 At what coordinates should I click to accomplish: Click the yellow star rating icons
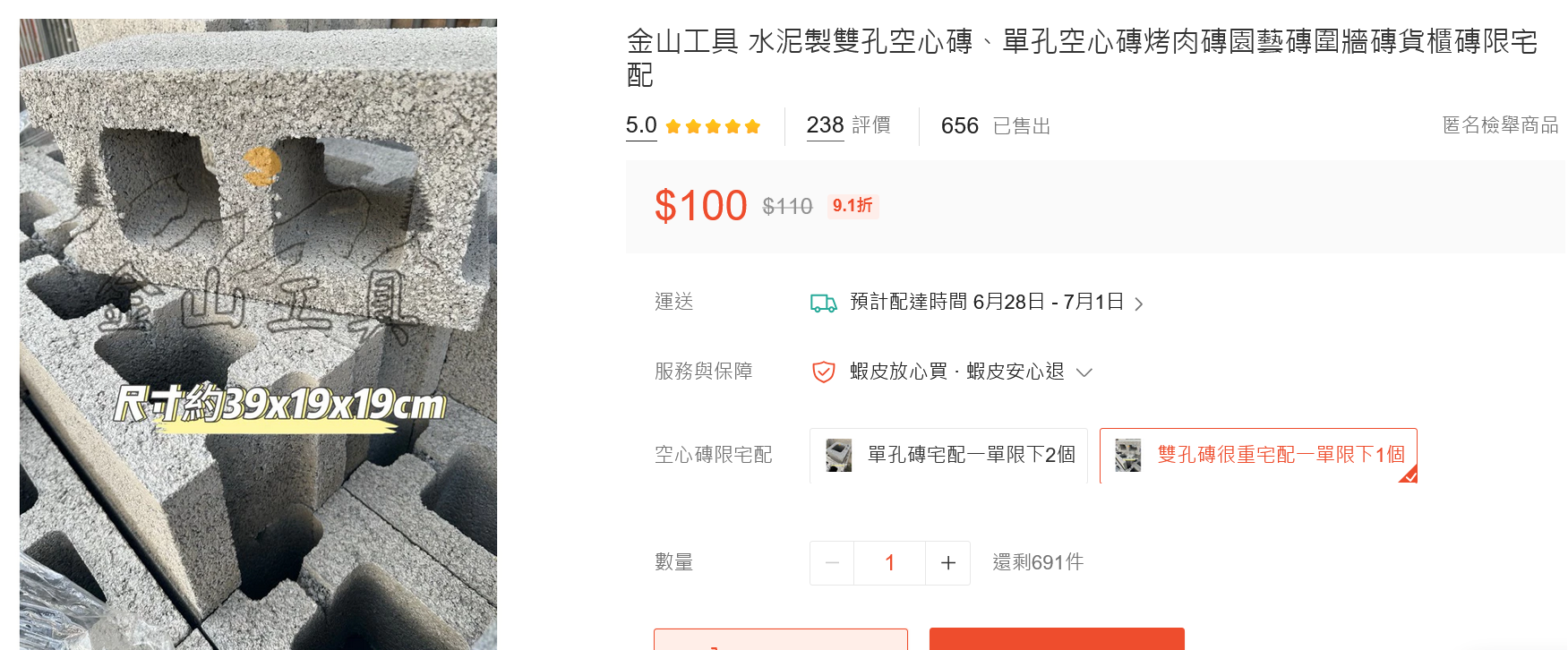713,126
